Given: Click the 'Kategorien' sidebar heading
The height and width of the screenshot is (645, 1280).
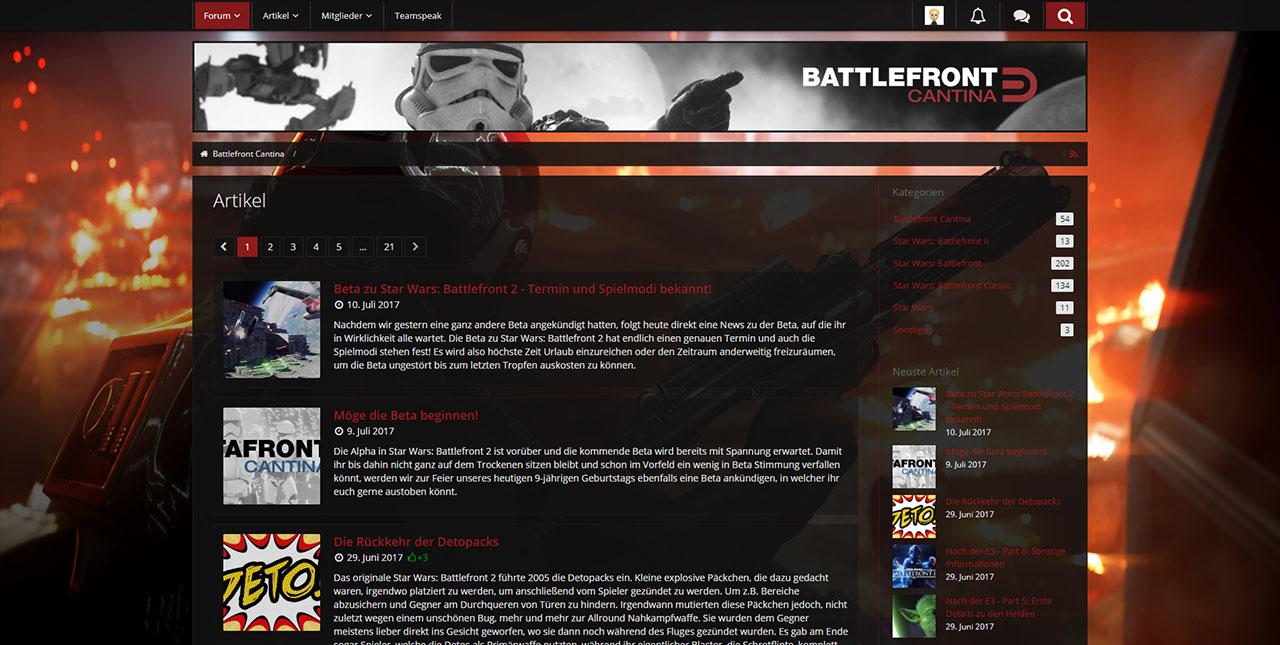Looking at the screenshot, I should [x=918, y=192].
